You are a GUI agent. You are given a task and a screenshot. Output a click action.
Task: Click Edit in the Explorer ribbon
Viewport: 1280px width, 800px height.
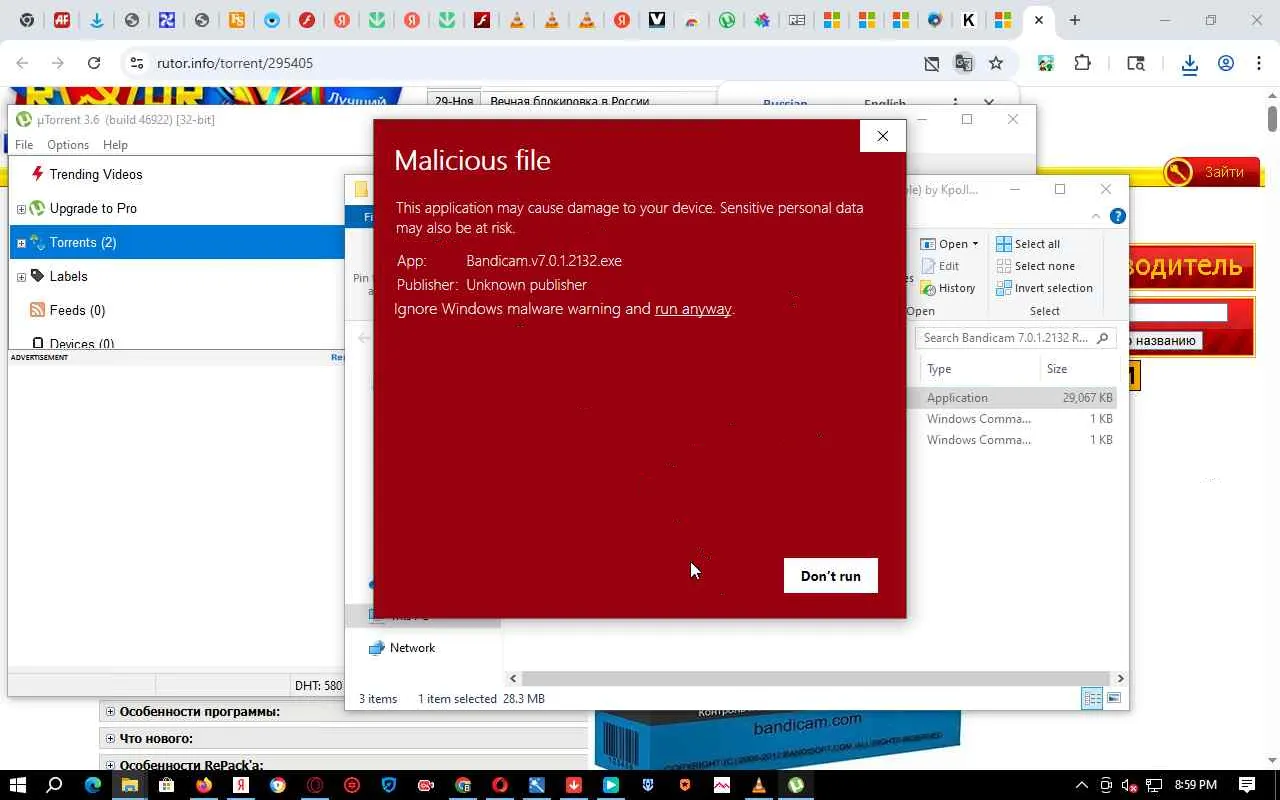click(940, 266)
